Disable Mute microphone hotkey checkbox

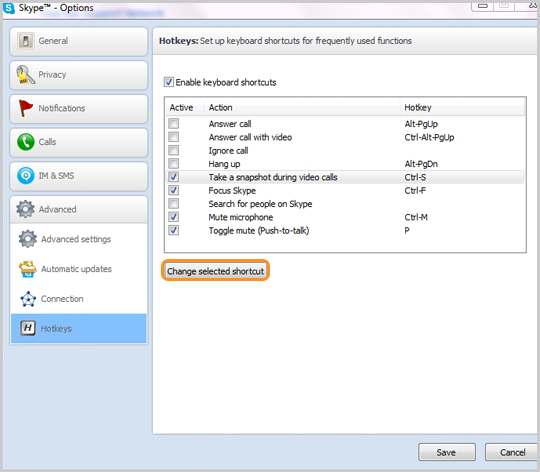174,217
